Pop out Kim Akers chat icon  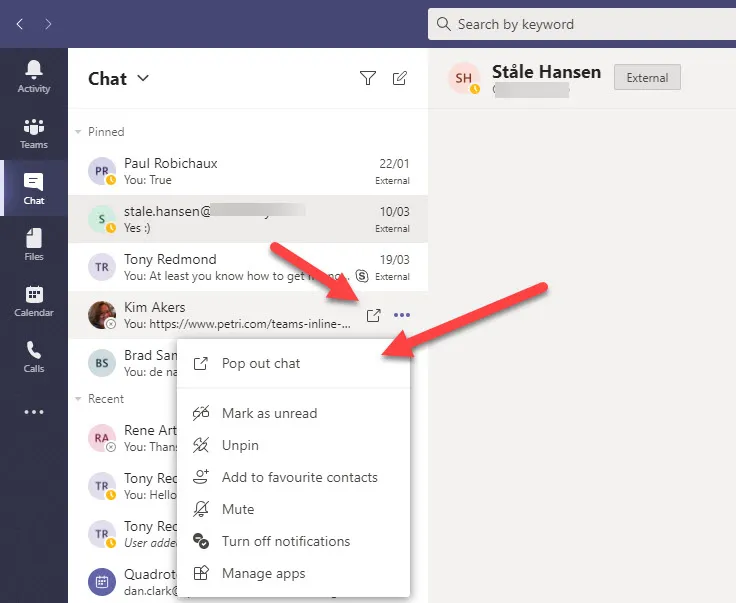click(x=373, y=315)
